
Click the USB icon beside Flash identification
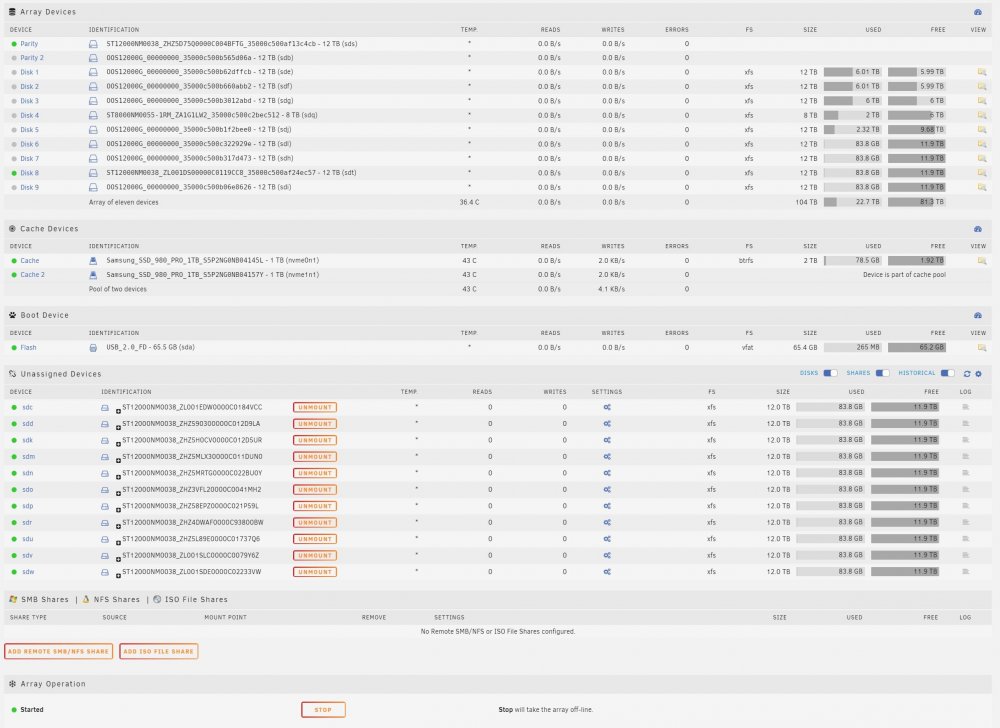[x=93, y=347]
